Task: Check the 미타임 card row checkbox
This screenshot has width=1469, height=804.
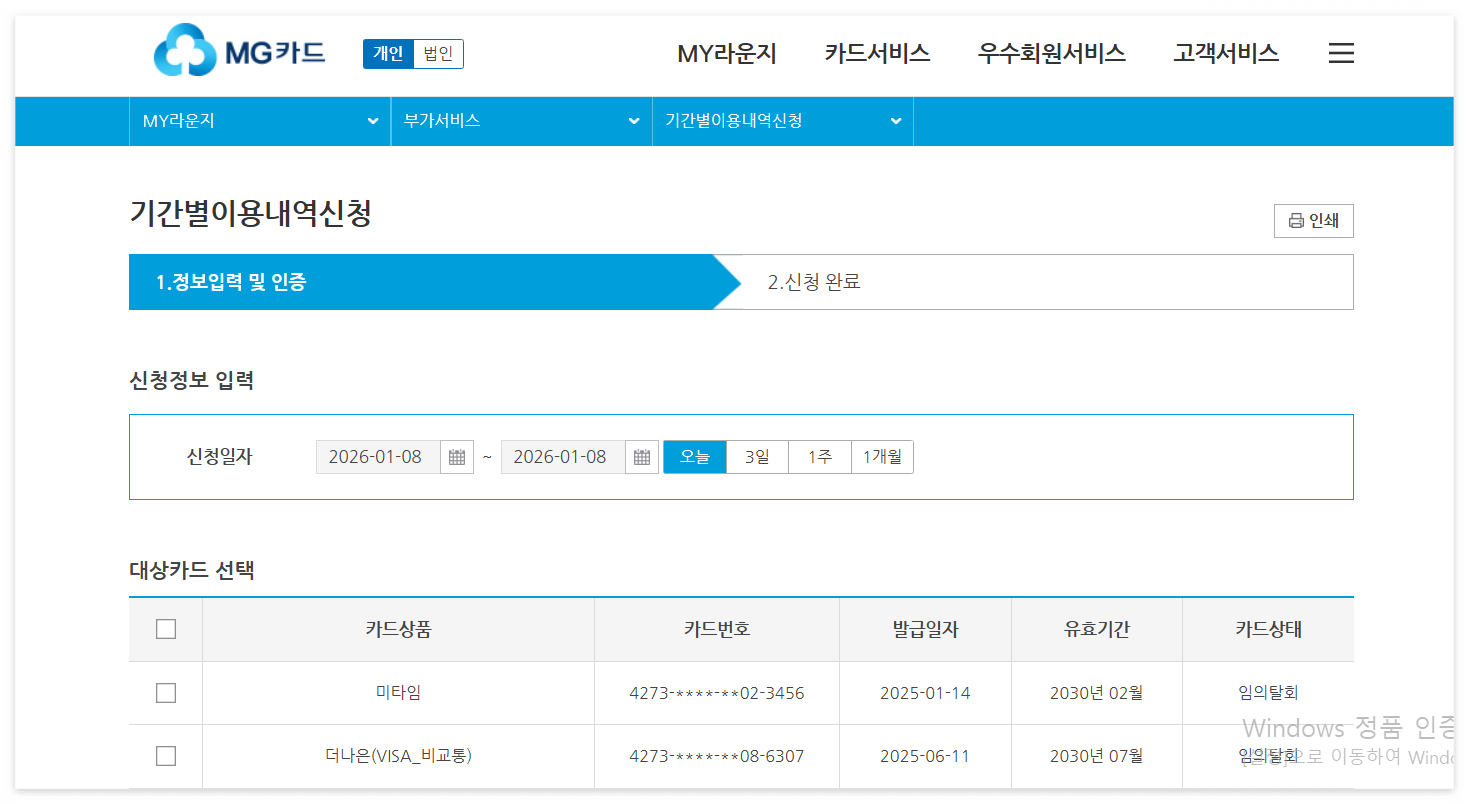Action: (166, 693)
